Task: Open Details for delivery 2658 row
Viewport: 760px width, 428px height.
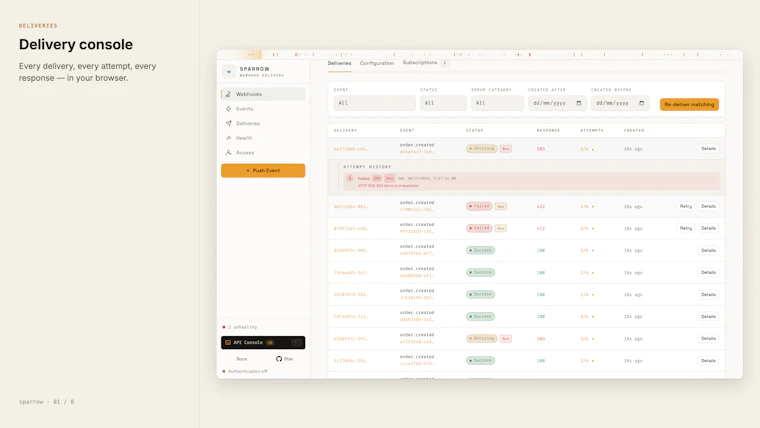Action: 708,294
